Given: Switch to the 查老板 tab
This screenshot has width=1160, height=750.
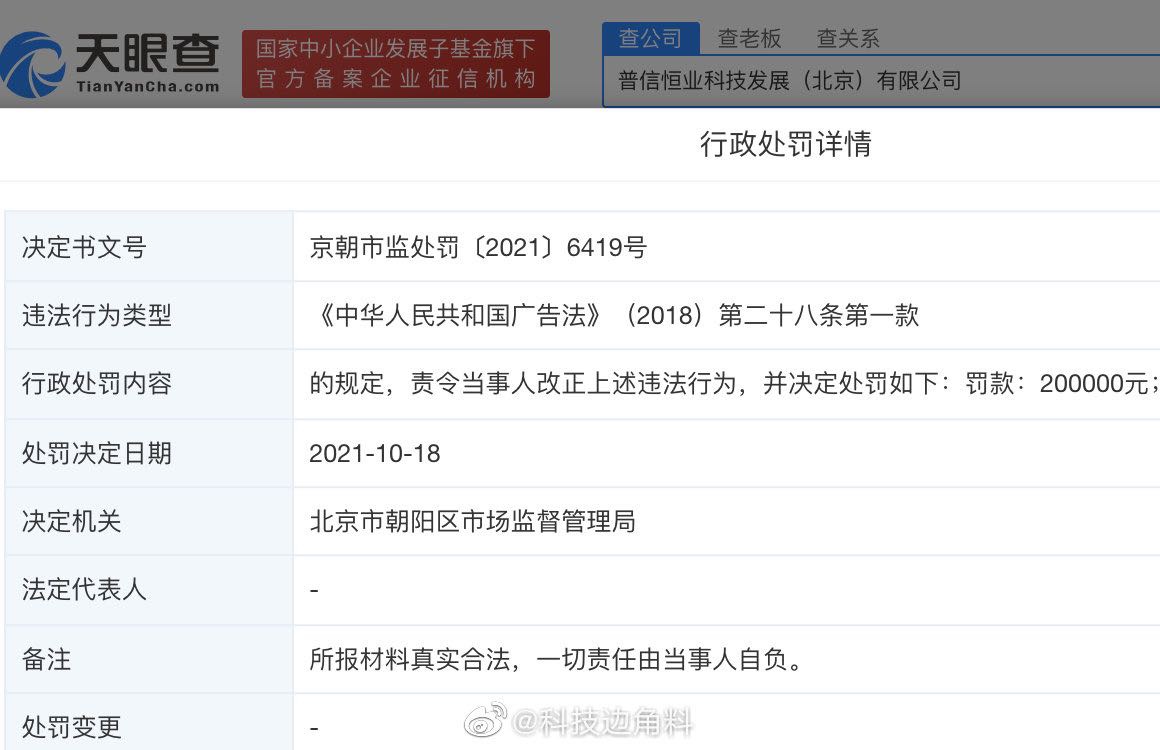Looking at the screenshot, I should pos(749,38).
